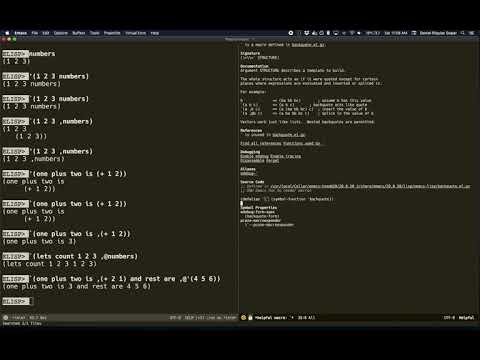This screenshot has height=360, width=480.
Task: Click Forget button
Action: click(272, 161)
